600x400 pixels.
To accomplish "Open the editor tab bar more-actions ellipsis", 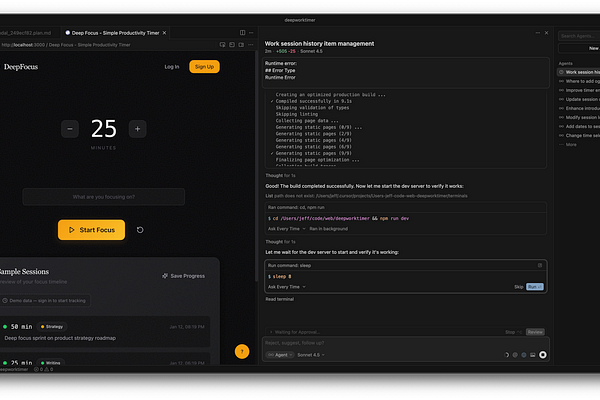I will coord(251,33).
